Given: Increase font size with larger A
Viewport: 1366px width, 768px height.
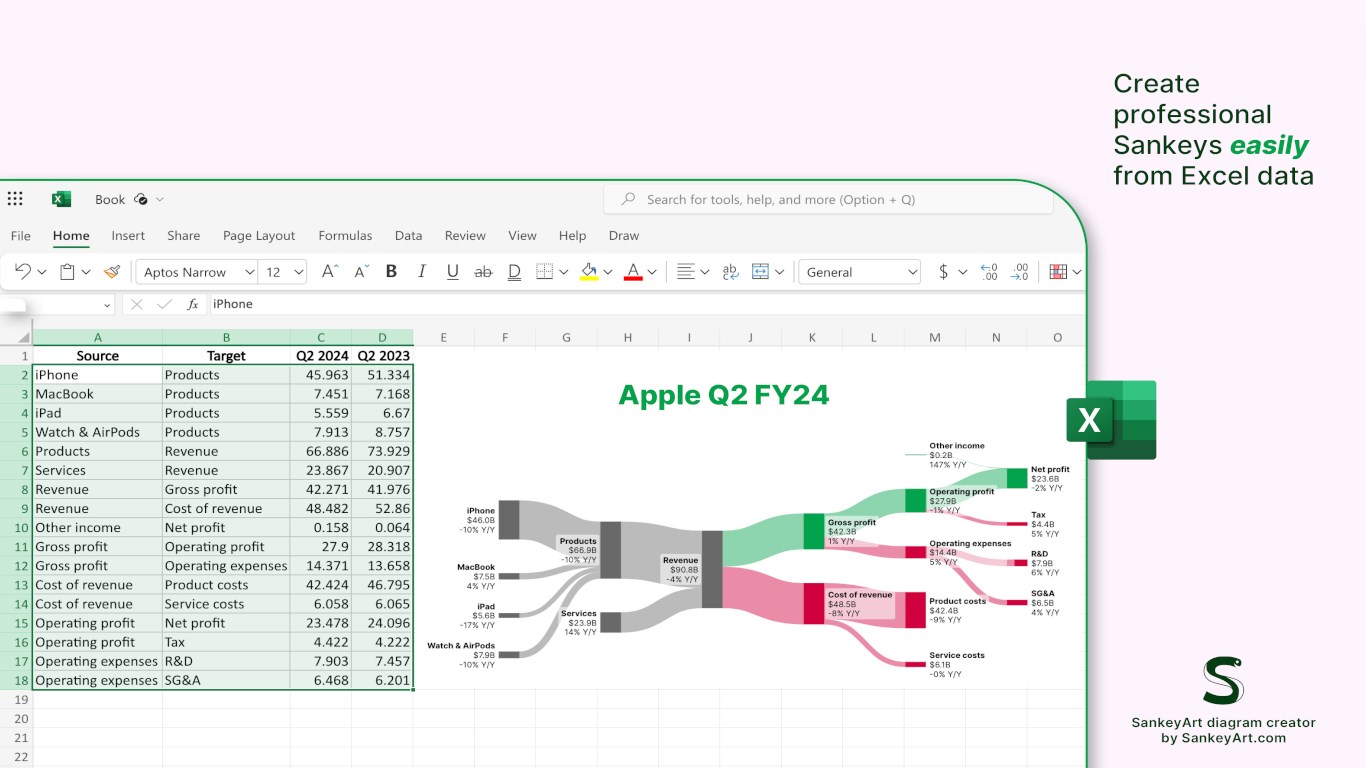Looking at the screenshot, I should click(330, 271).
